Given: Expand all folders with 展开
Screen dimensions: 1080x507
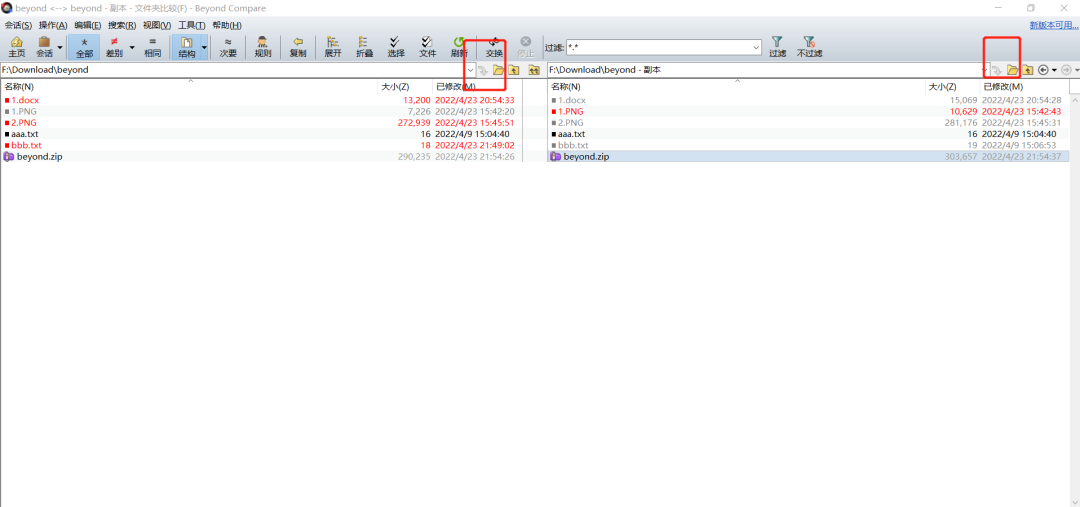Looking at the screenshot, I should pos(333,47).
